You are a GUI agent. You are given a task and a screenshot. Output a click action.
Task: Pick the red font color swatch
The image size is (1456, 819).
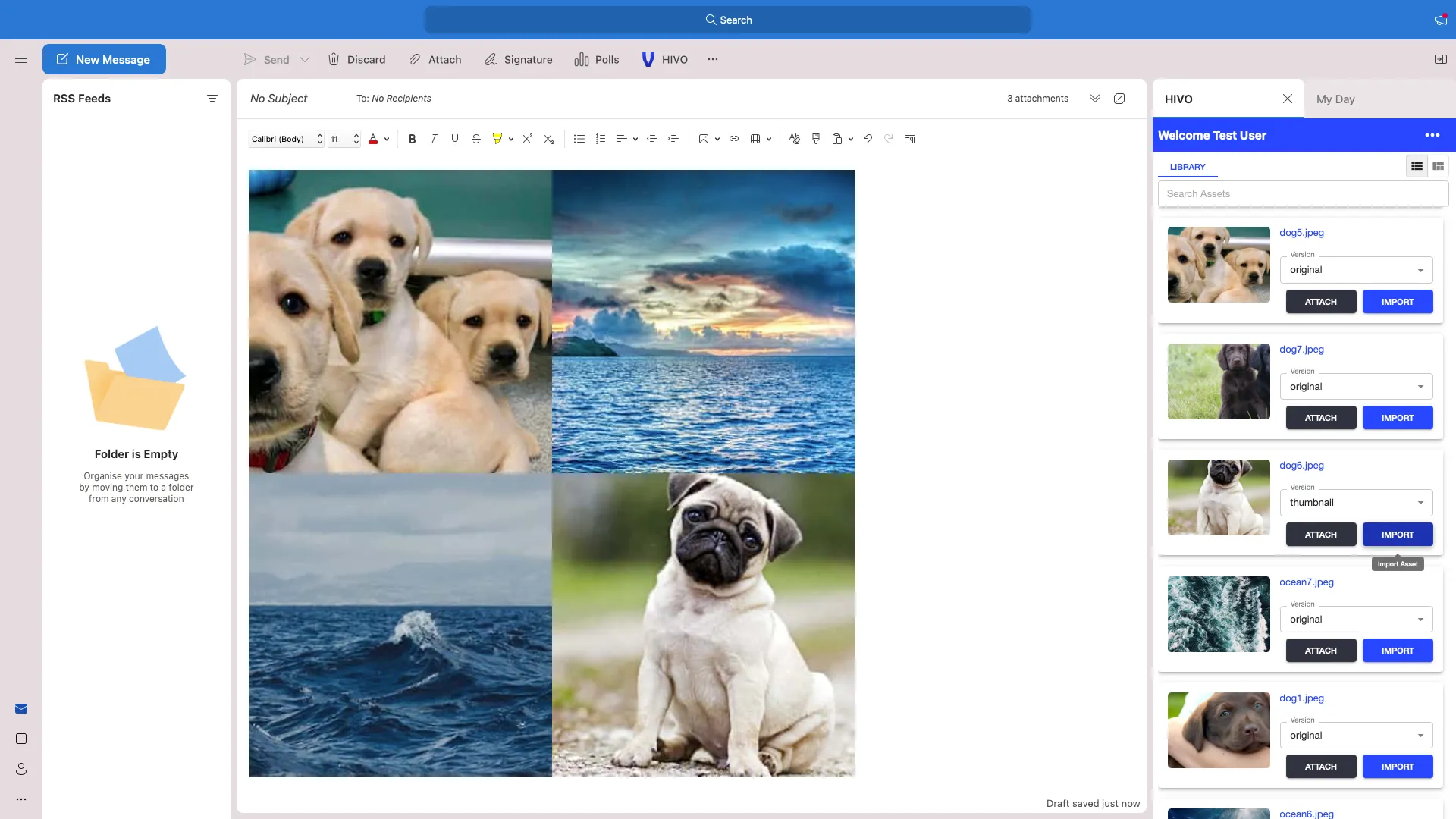click(373, 139)
